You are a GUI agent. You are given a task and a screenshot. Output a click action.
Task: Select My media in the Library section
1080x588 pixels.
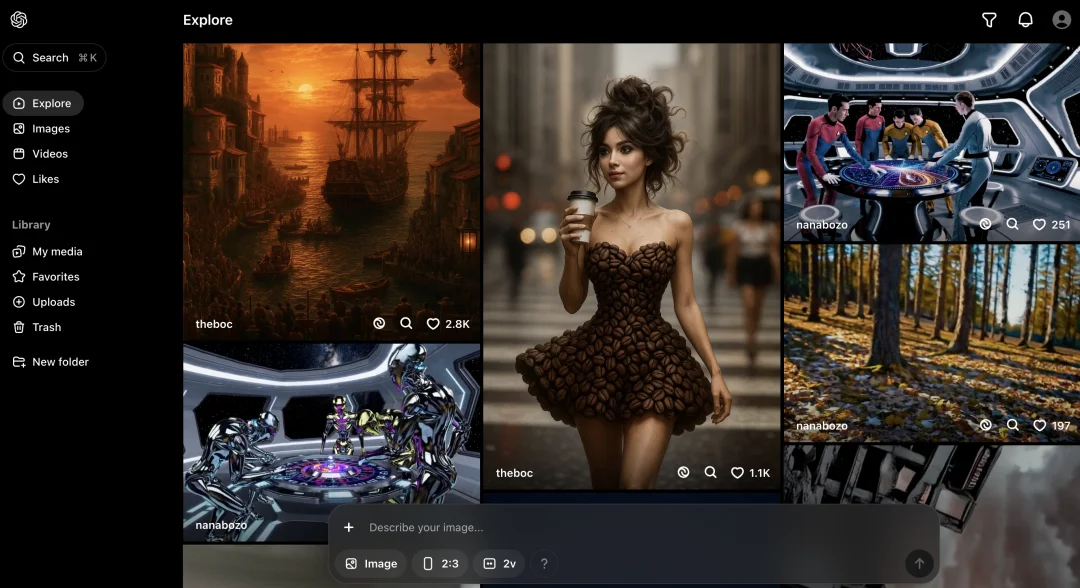(x=57, y=252)
